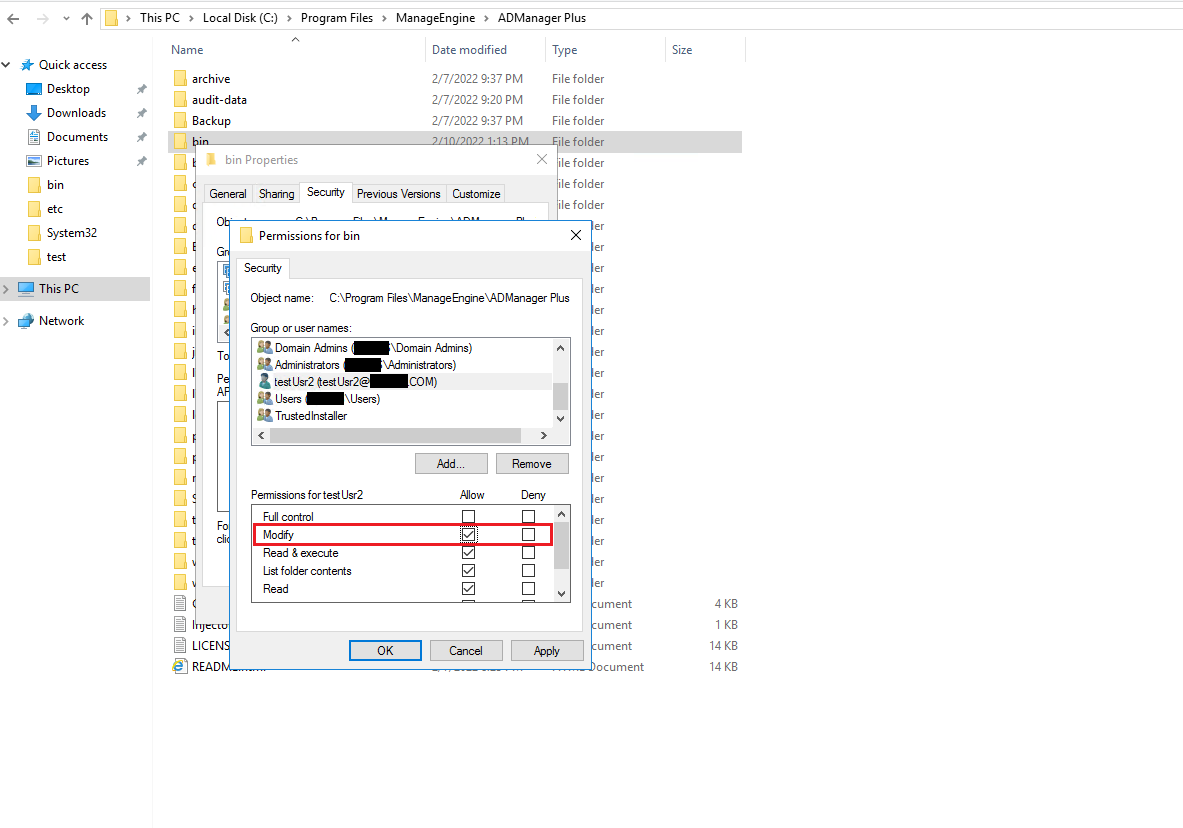Expand This PC in navigation pane
Image resolution: width=1183 pixels, height=828 pixels.
point(6,288)
